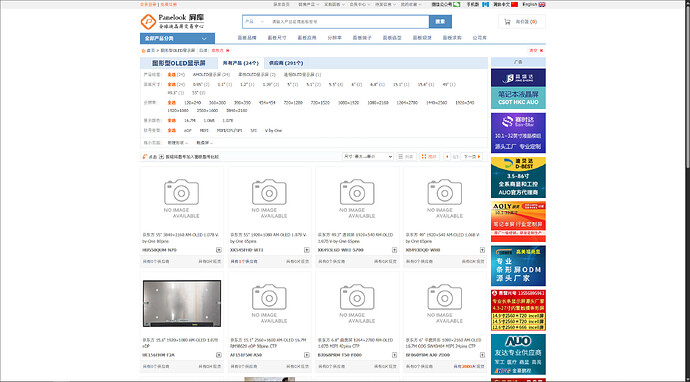Tick the compare box of 15.6" 1920×1080 panel
The image size is (690, 382).
tap(219, 355)
